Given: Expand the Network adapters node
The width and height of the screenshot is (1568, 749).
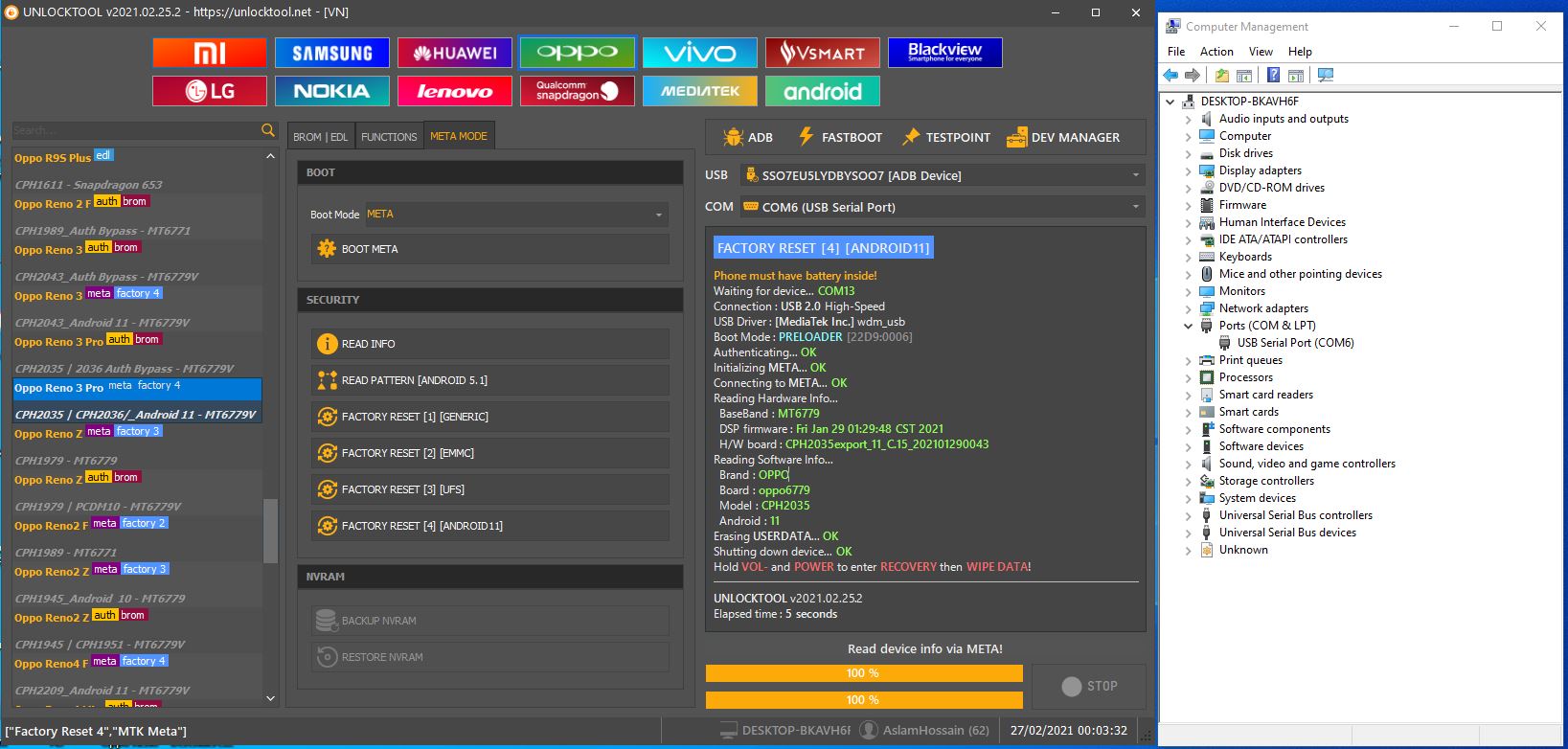Looking at the screenshot, I should (x=1189, y=308).
